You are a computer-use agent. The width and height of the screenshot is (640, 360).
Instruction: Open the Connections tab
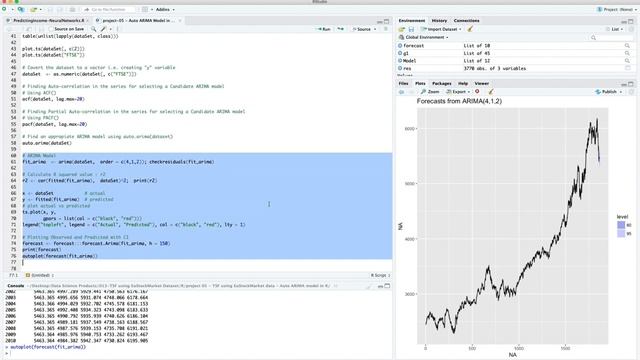467,20
